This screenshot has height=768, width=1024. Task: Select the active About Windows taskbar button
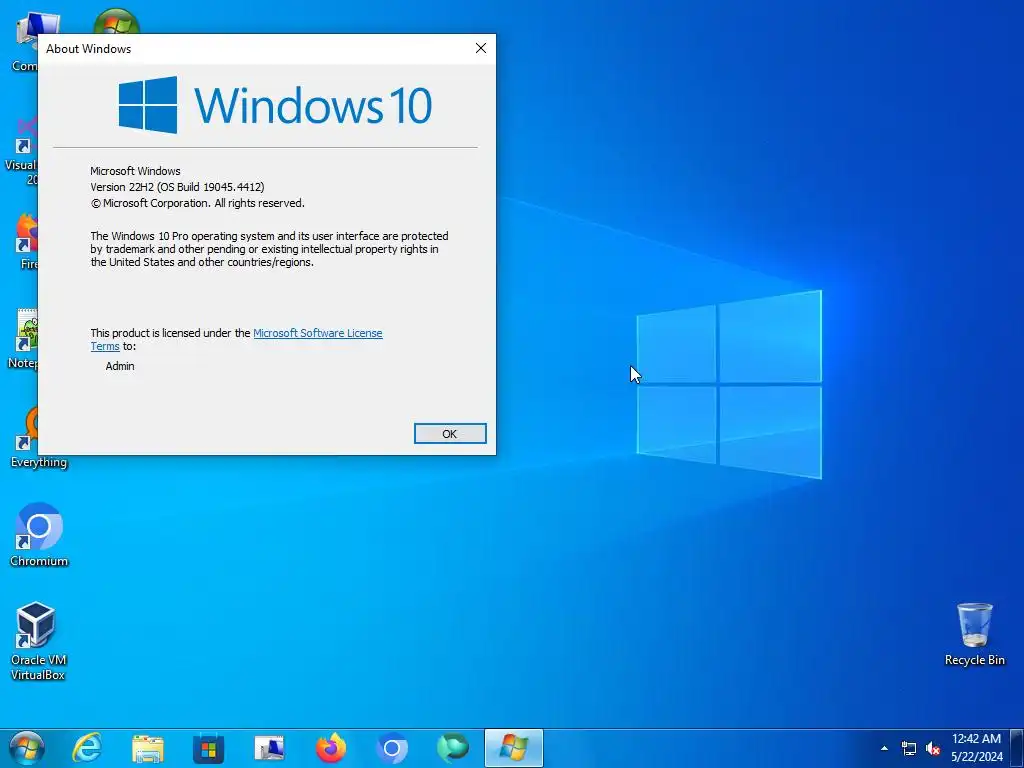tap(514, 748)
